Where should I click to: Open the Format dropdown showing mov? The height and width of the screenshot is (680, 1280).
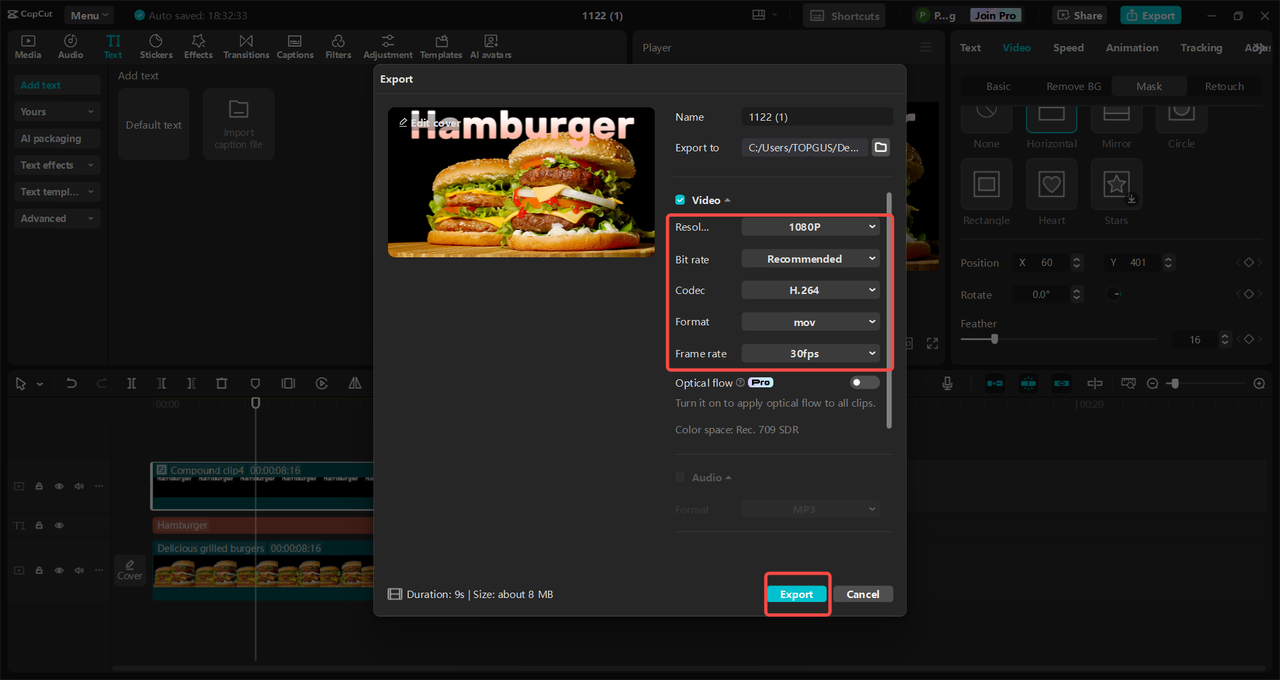click(x=811, y=322)
